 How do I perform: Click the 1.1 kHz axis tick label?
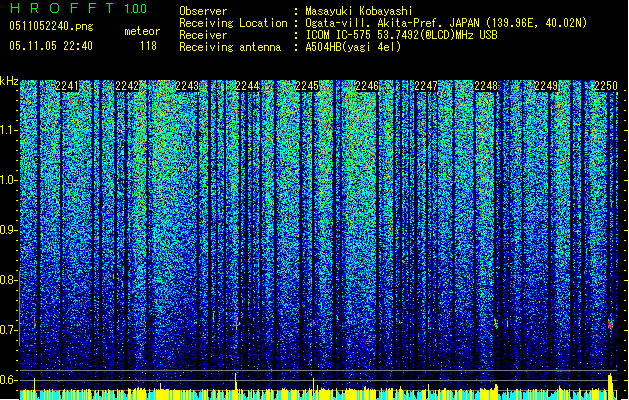coord(9,130)
